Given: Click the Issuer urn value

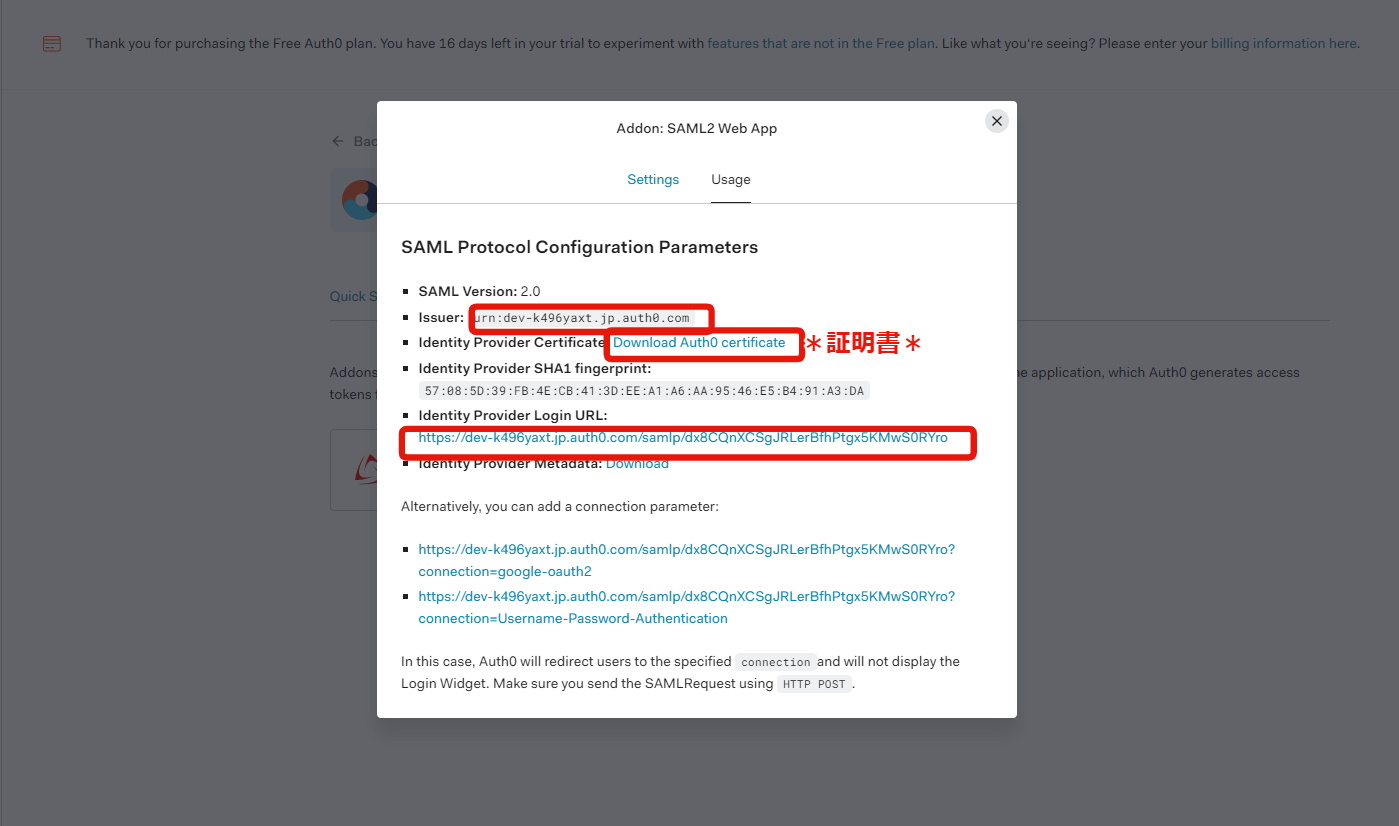Looking at the screenshot, I should click(582, 318).
